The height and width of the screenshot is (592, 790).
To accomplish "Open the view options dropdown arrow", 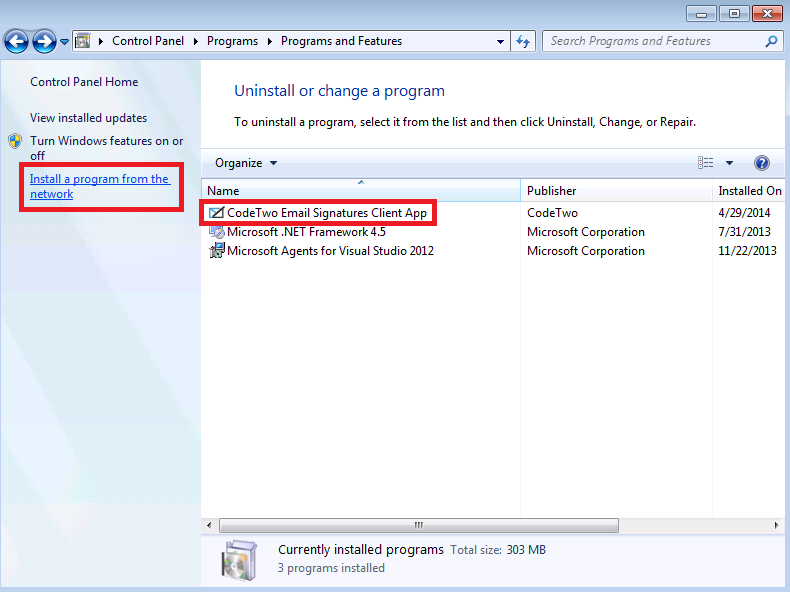I will (x=729, y=163).
